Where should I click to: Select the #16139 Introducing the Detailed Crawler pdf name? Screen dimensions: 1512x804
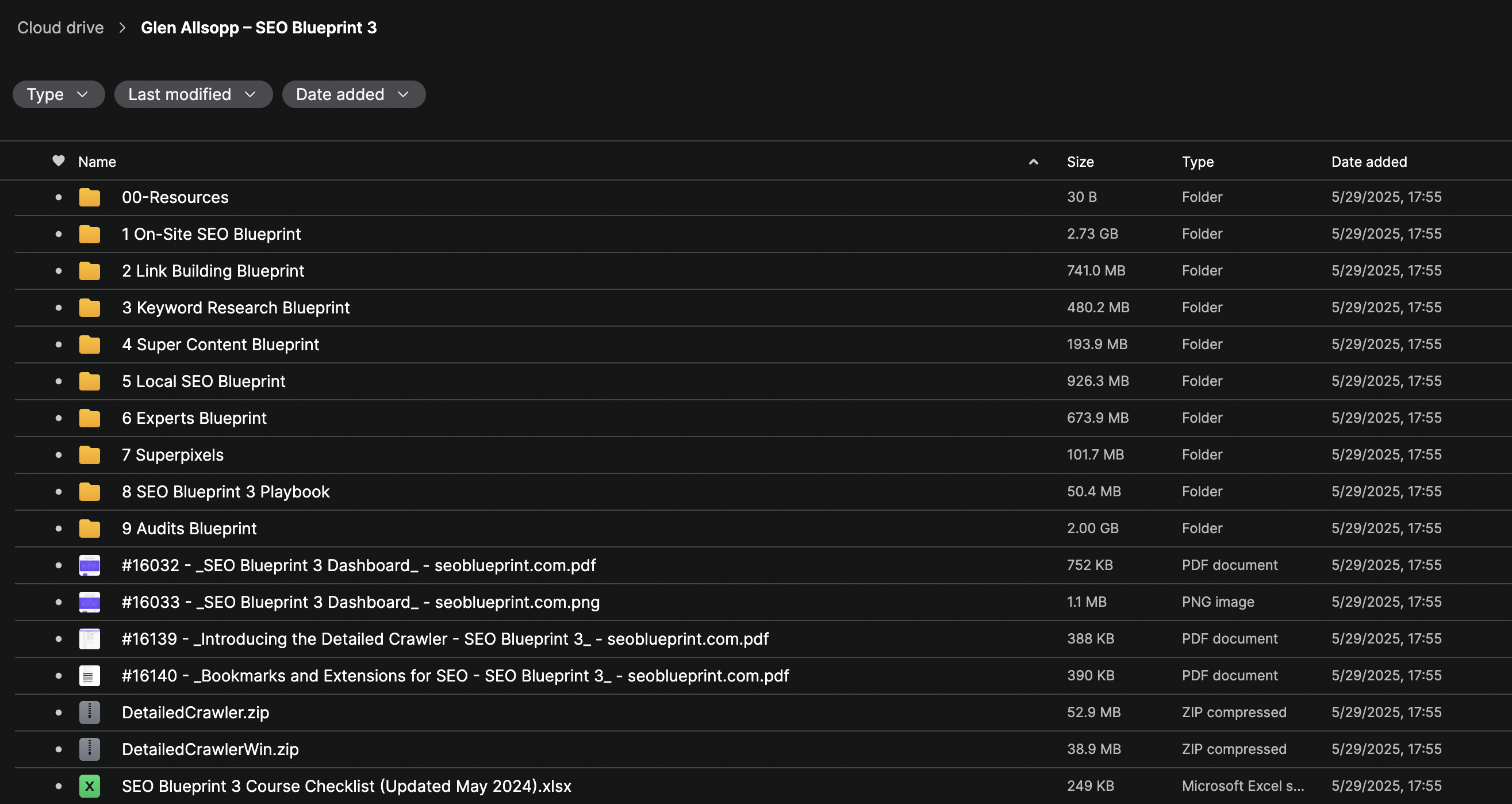coord(446,639)
